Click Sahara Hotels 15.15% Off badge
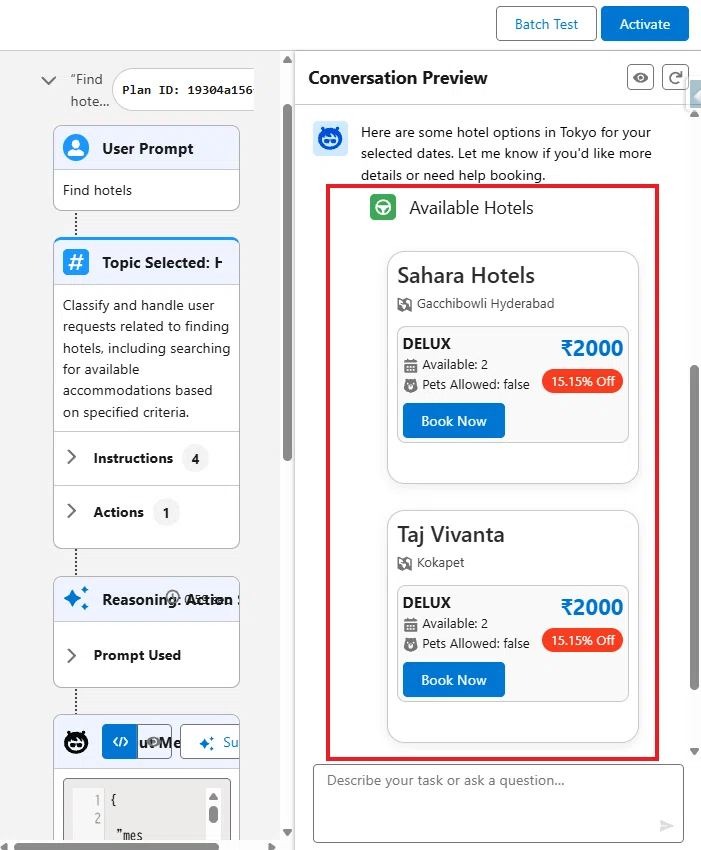701x850 pixels. click(x=582, y=382)
